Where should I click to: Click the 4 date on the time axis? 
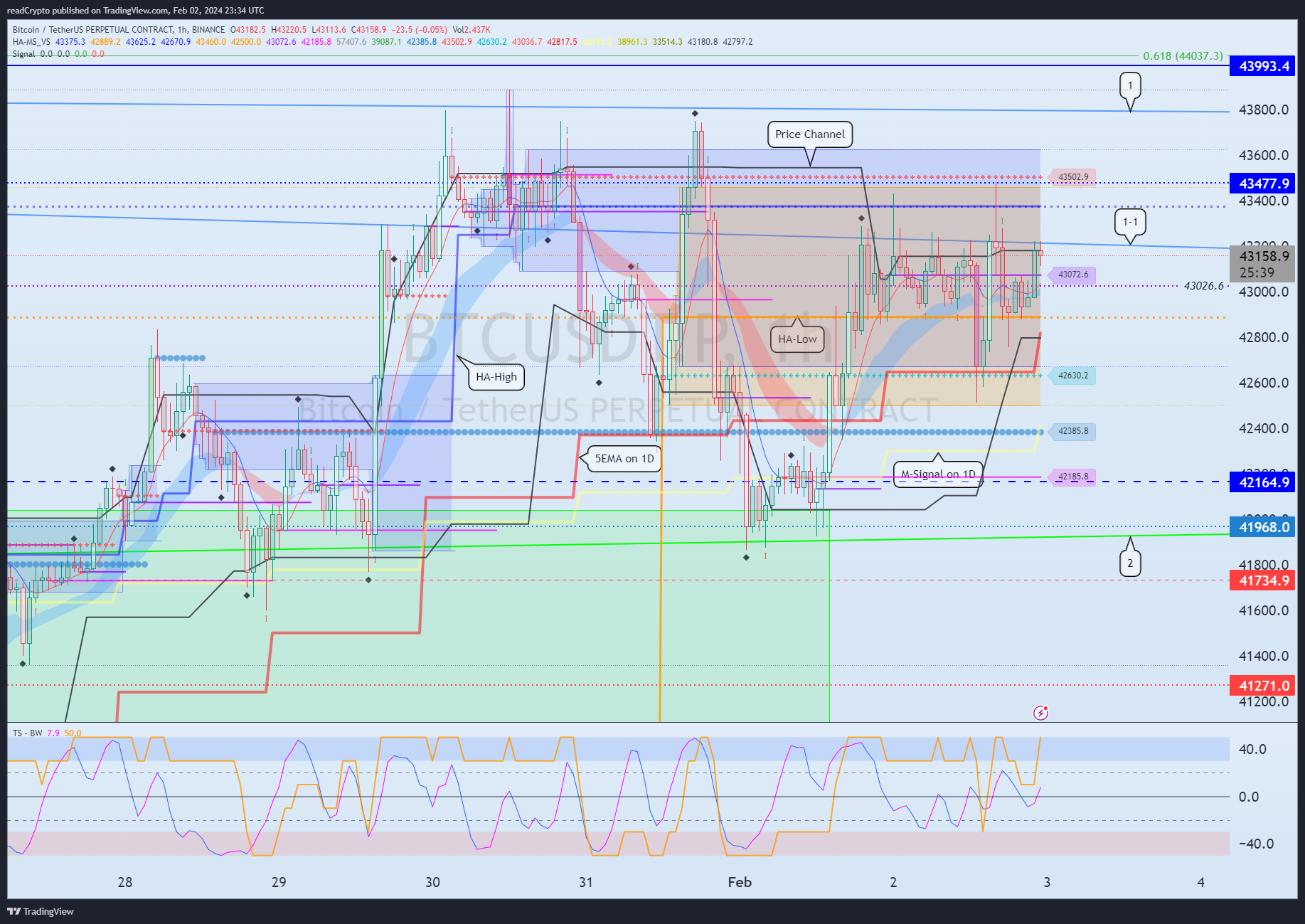click(1201, 882)
